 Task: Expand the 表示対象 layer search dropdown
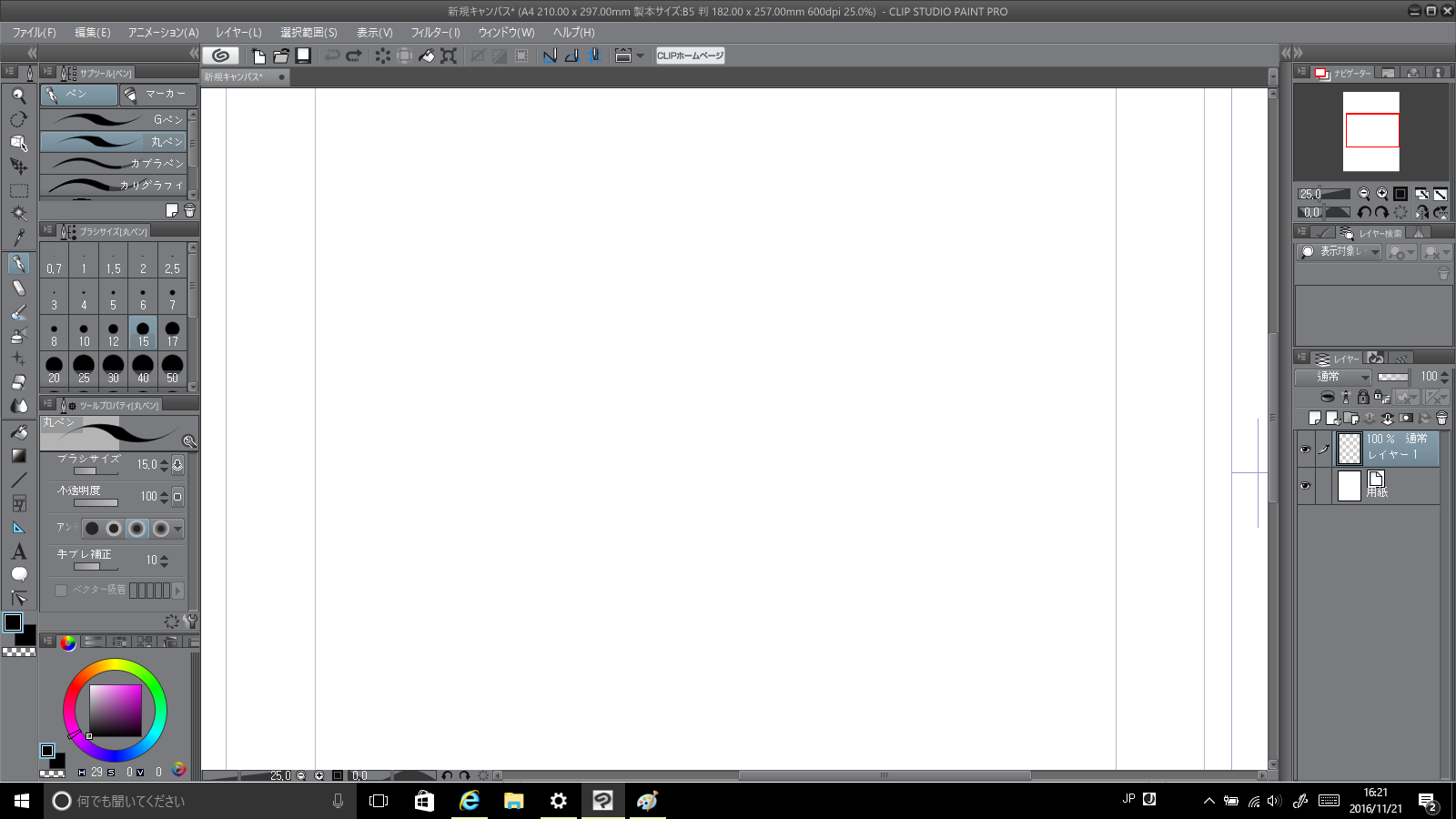1339,252
